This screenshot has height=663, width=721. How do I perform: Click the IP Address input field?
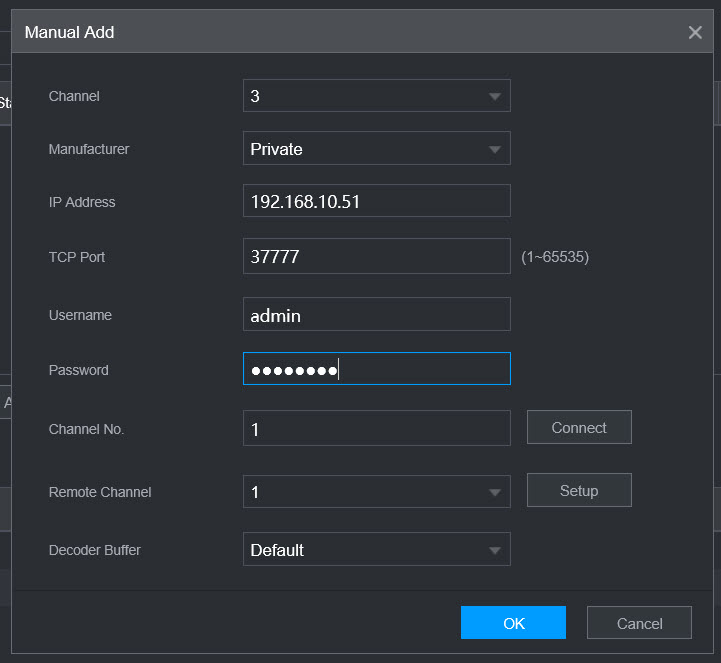(x=376, y=201)
